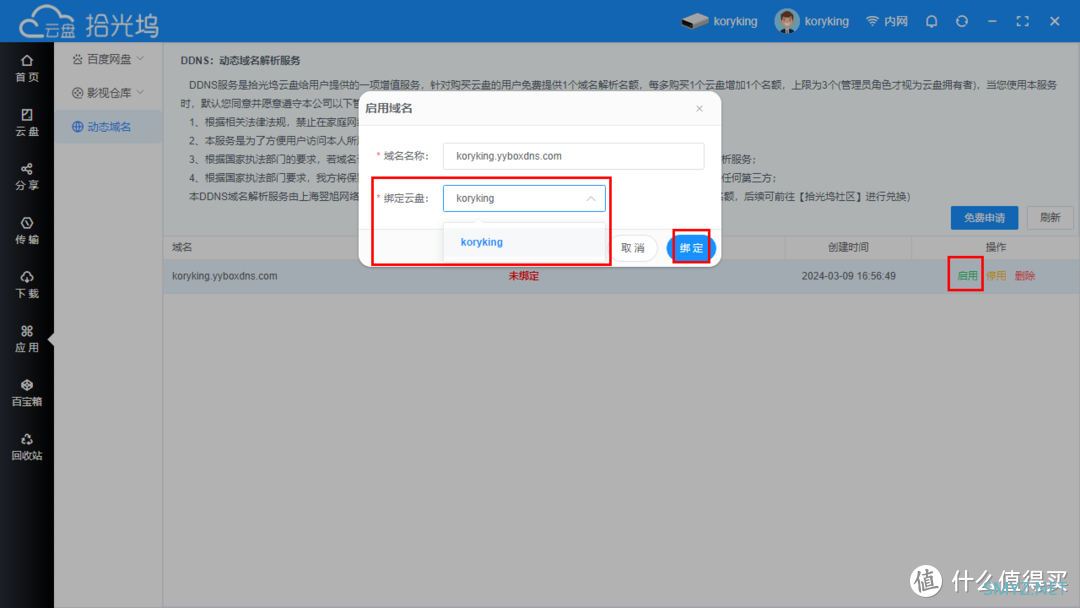The height and width of the screenshot is (608, 1080).
Task: Select the 动态域名 menu item
Action: pos(108,127)
